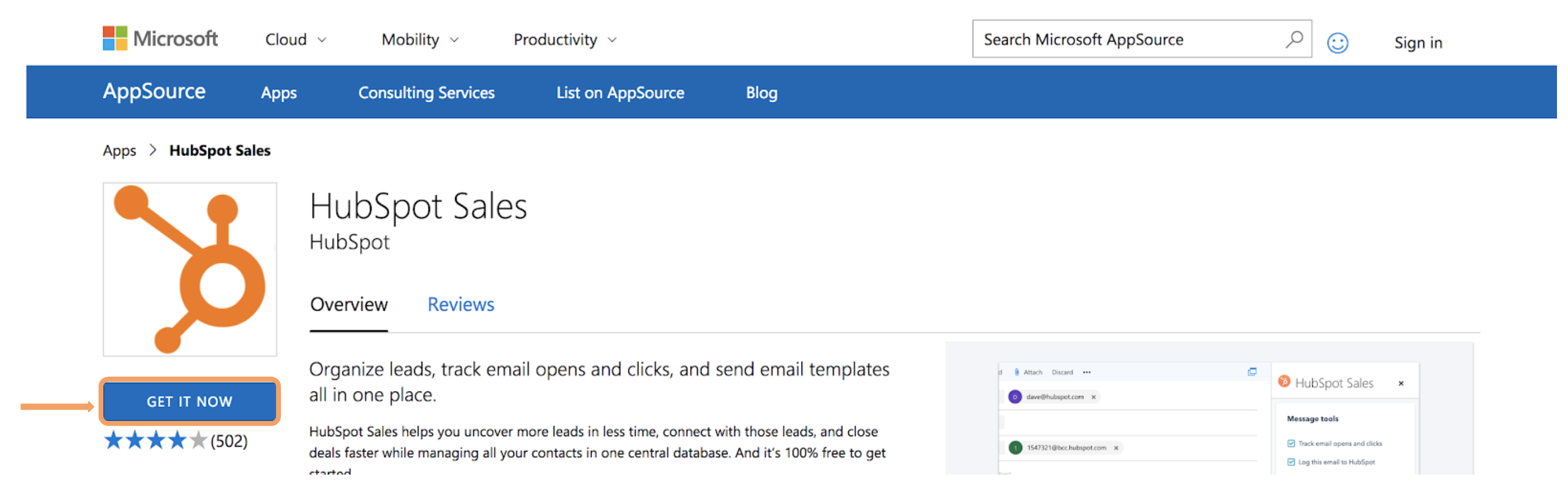This screenshot has height=495, width=1568.
Task: Select the Overview tab
Action: pyautogui.click(x=349, y=305)
